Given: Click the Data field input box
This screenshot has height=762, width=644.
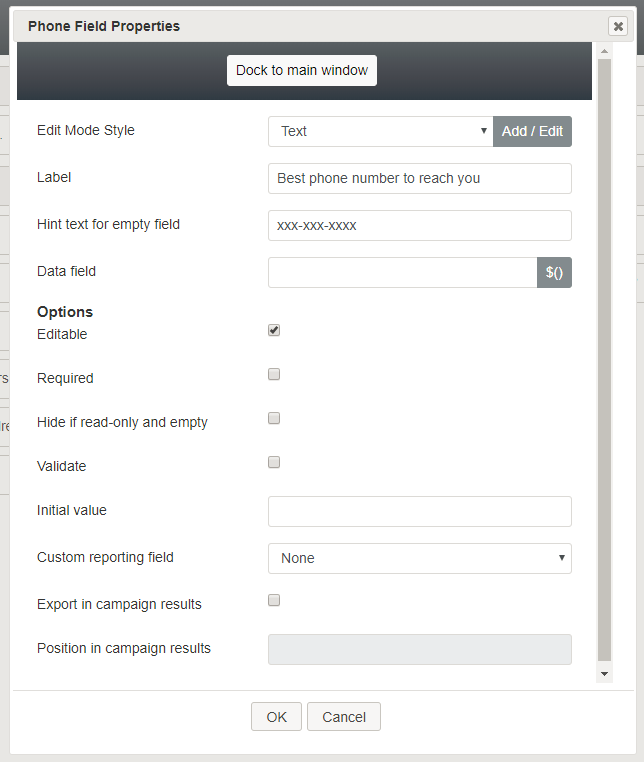Looking at the screenshot, I should click(x=402, y=272).
